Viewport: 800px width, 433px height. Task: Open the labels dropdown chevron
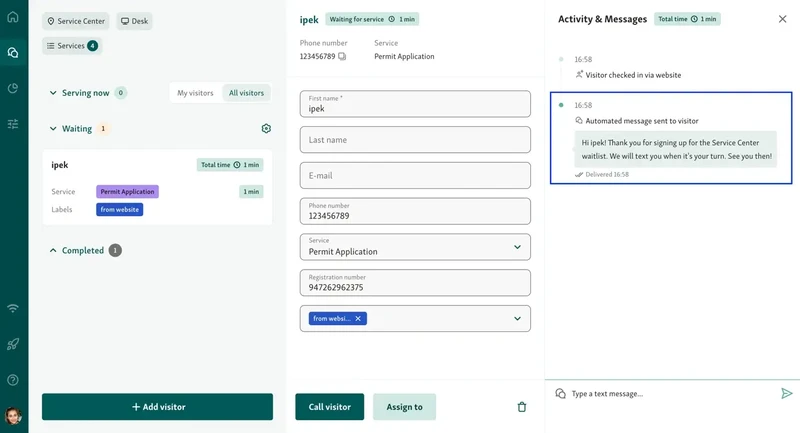(517, 319)
